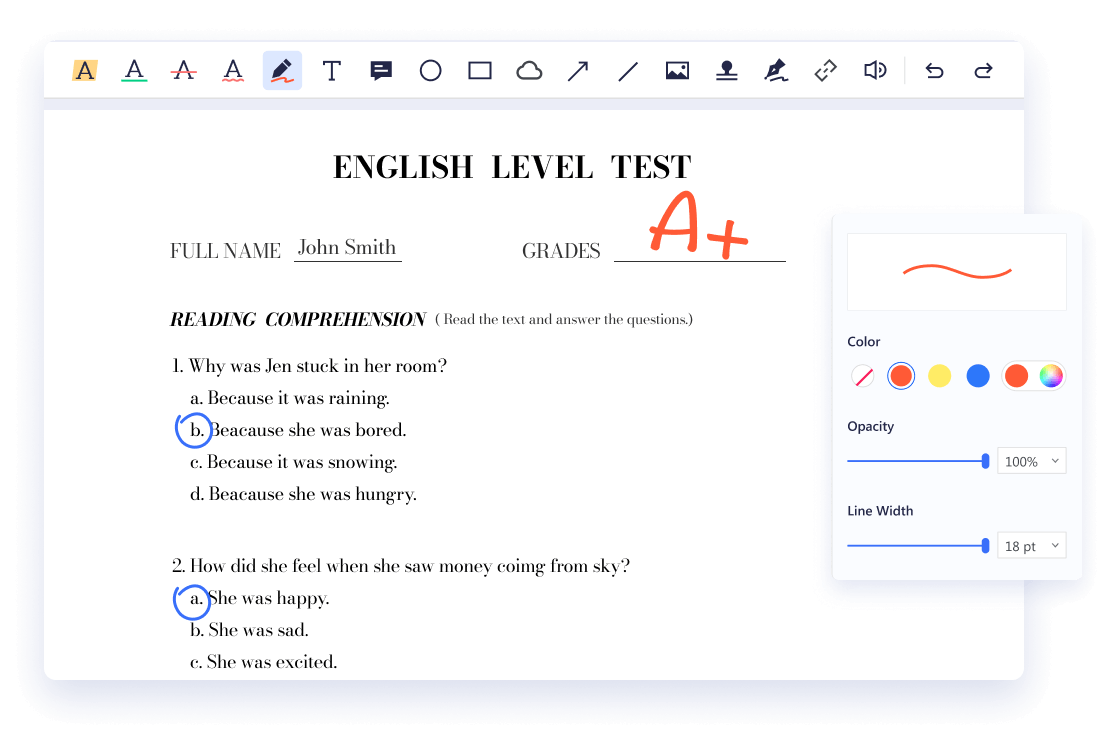Image resolution: width=1112 pixels, height=740 pixels.
Task: Select the Arrow drawing tool
Action: pyautogui.click(x=578, y=71)
